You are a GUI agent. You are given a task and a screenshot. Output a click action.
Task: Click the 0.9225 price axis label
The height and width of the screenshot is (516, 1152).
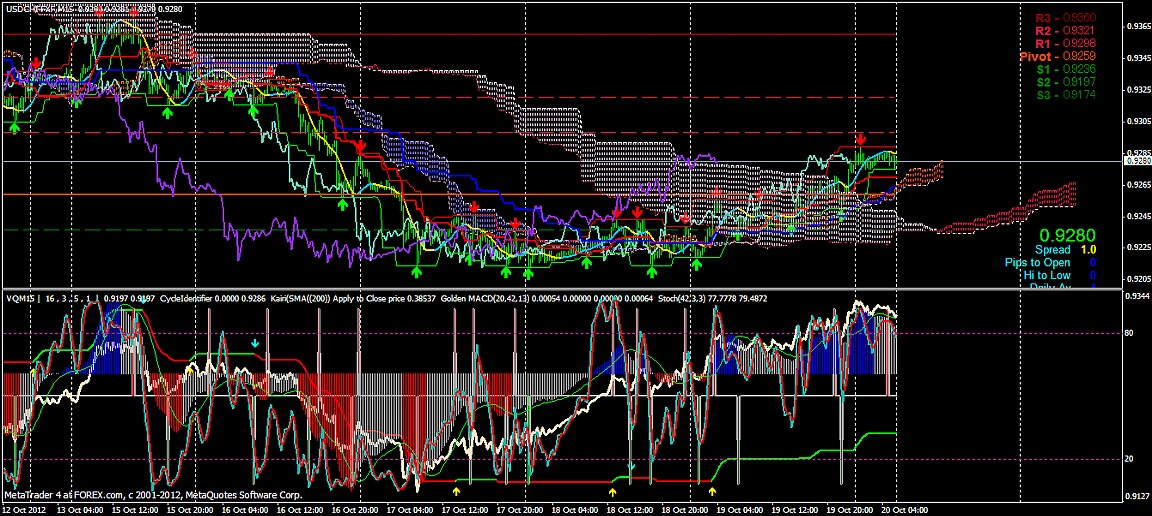pos(1138,248)
